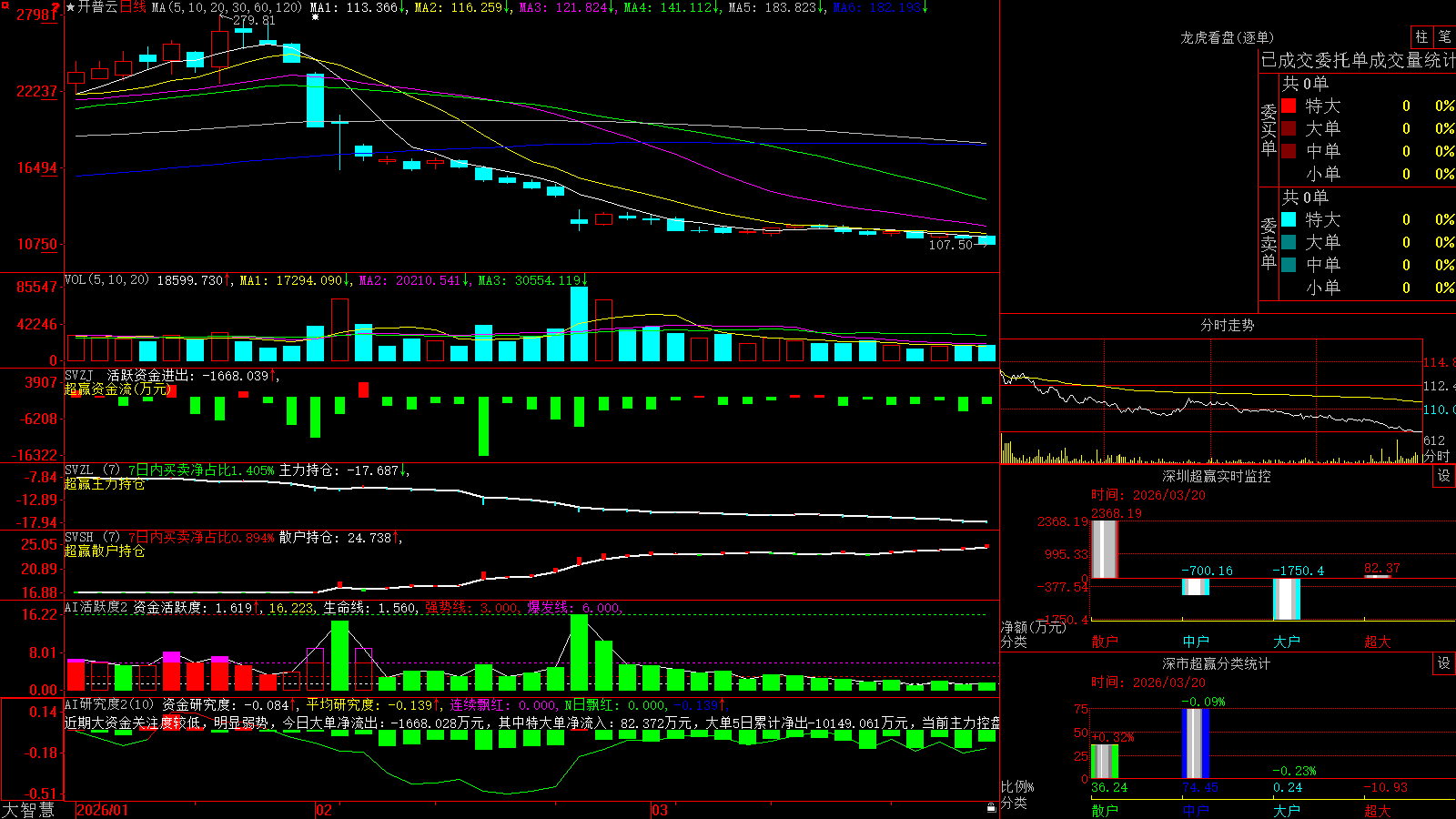This screenshot has width=1456, height=819.
Task: Click the 开普云 stock name
Action: pos(97,7)
